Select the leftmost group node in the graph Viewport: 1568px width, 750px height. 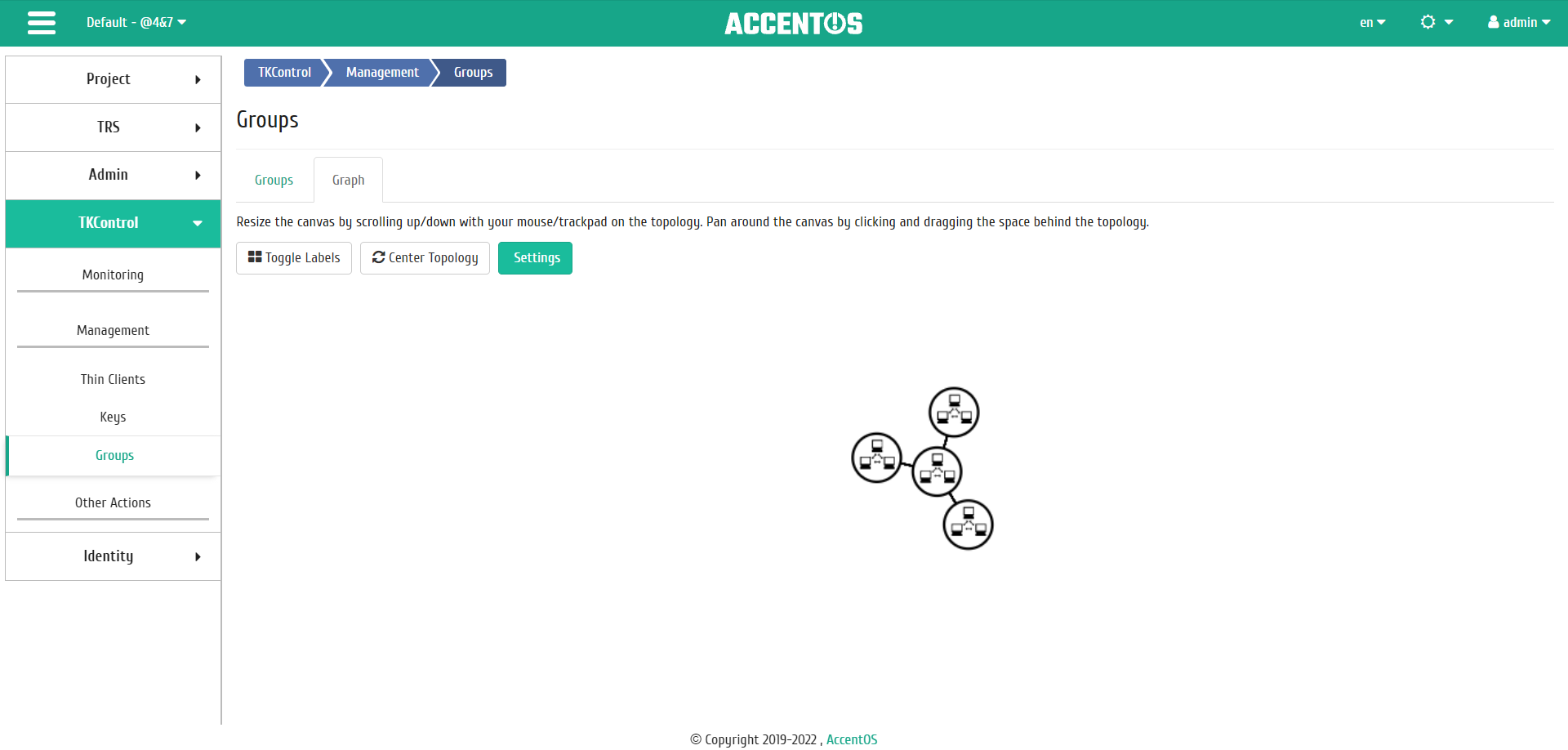point(876,458)
